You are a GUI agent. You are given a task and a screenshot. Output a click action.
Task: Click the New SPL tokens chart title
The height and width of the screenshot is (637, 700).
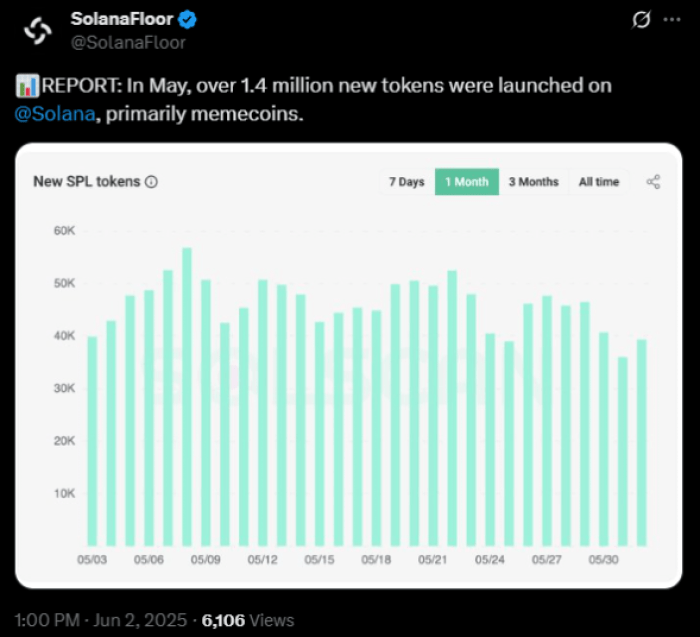pos(87,182)
